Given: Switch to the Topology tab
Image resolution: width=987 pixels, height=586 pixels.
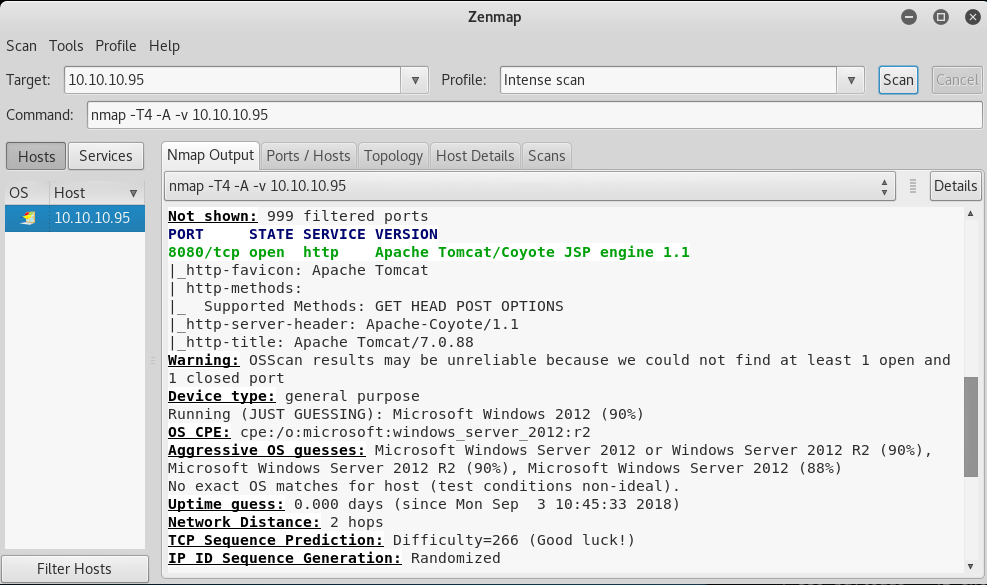Looking at the screenshot, I should click(393, 155).
